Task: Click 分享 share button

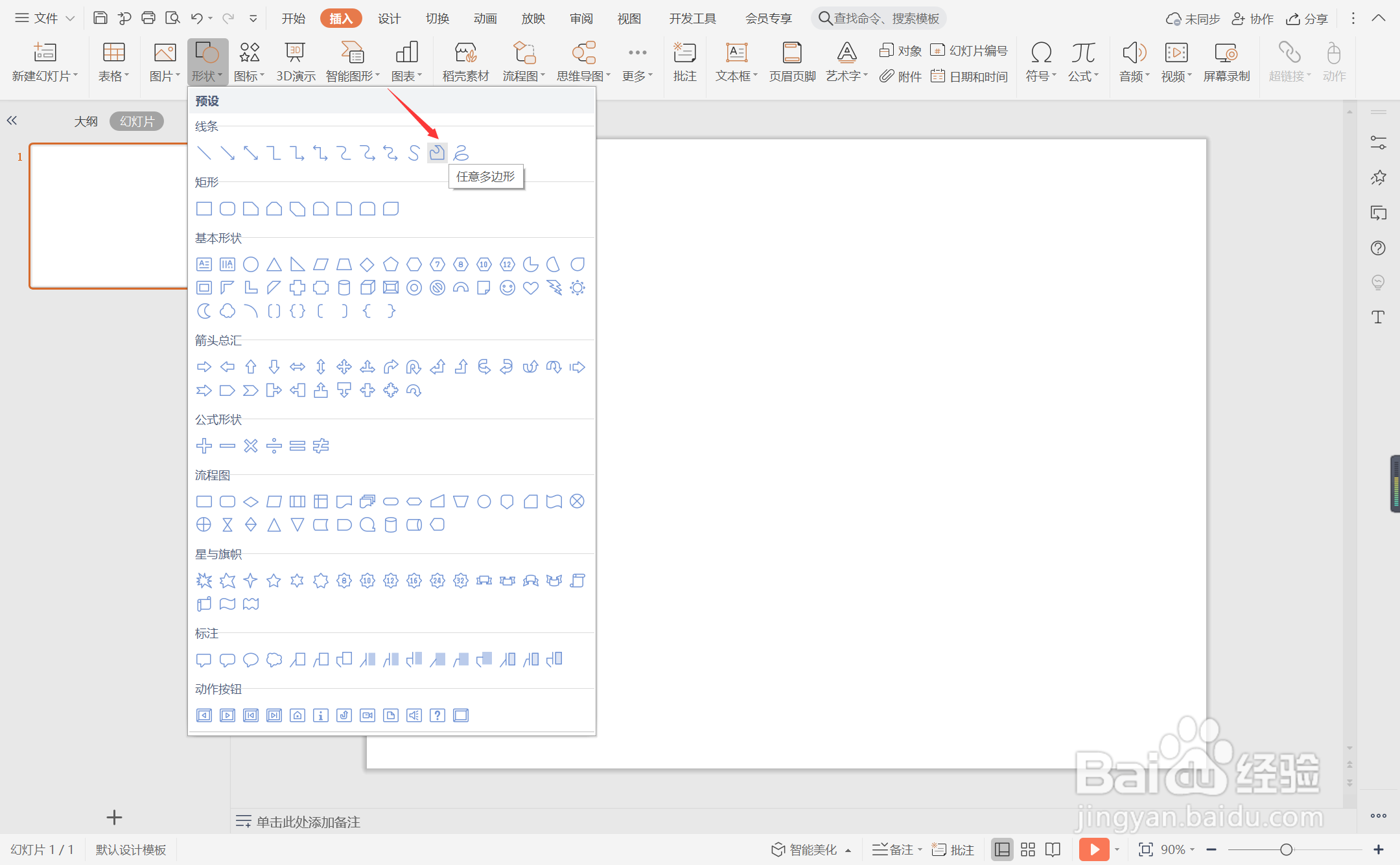Action: 1307,18
